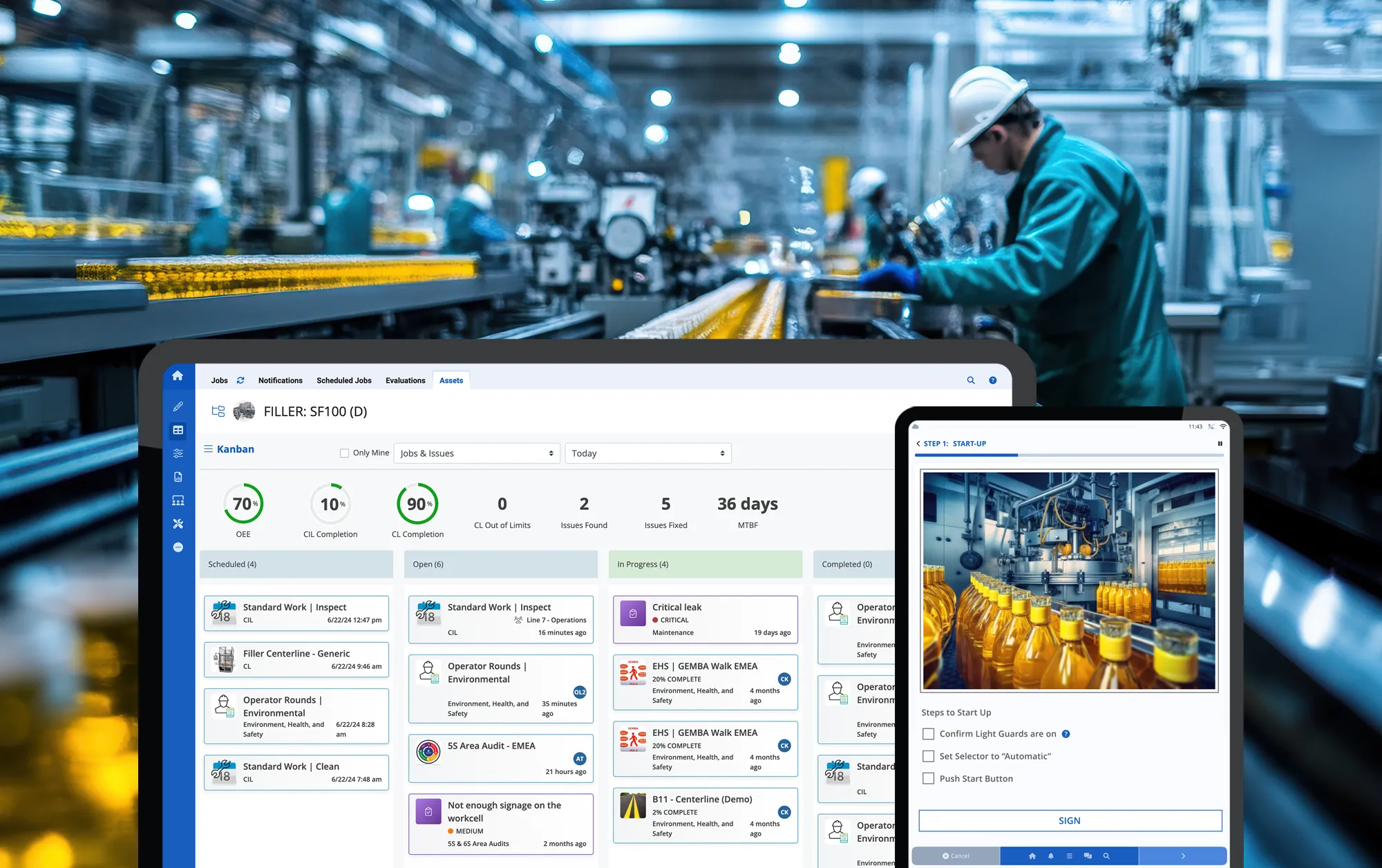Click the Issues Found count 2
1382x868 pixels.
pos(584,504)
